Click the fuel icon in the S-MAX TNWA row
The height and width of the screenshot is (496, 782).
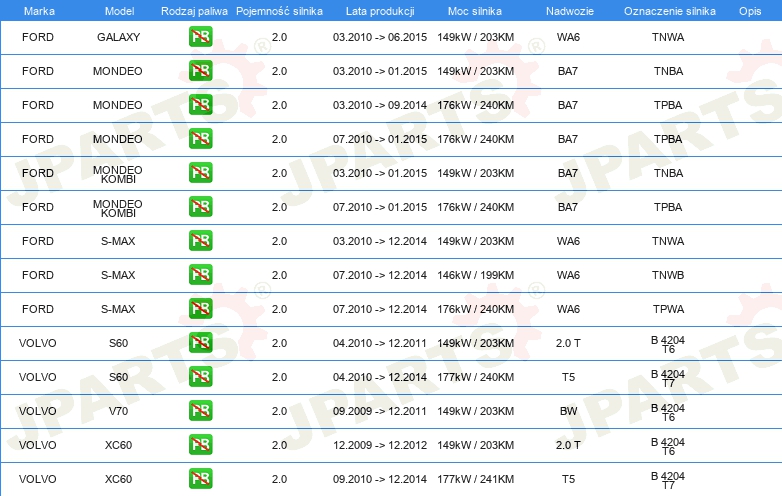pos(200,240)
